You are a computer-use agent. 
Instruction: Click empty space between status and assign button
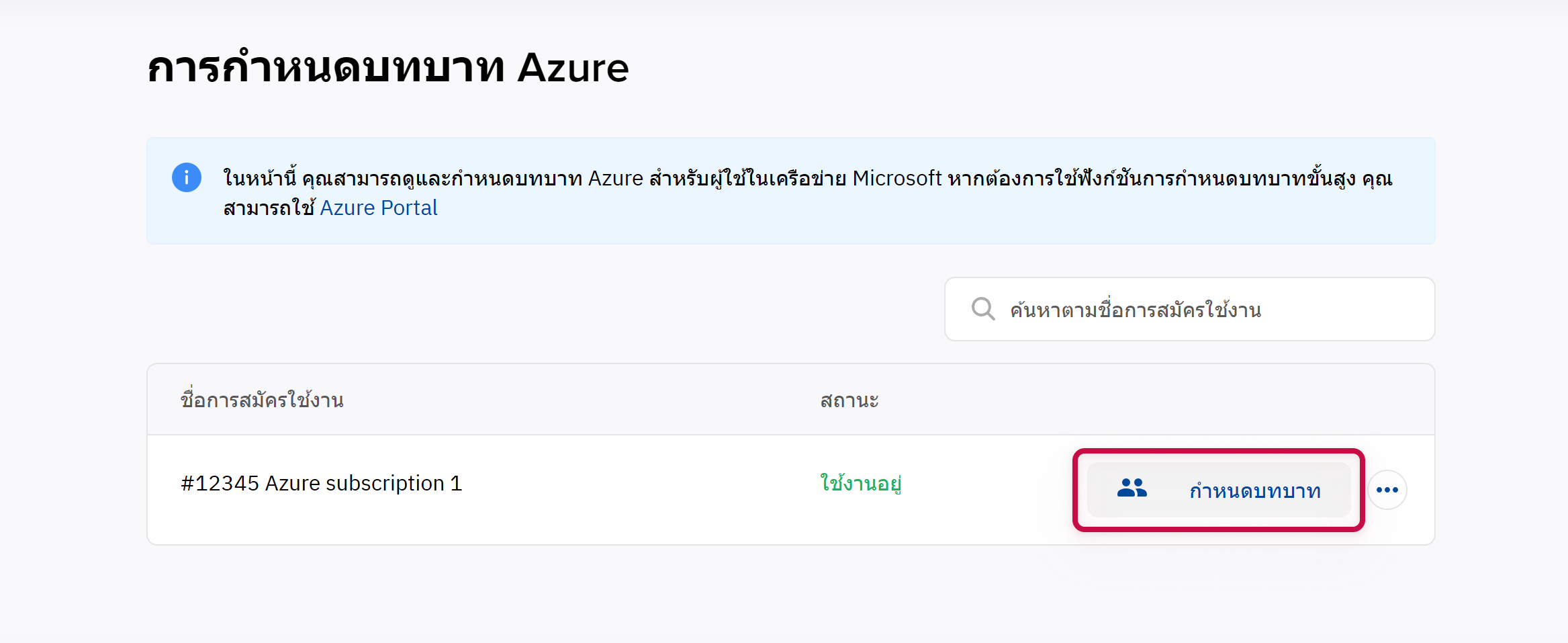coord(987,489)
